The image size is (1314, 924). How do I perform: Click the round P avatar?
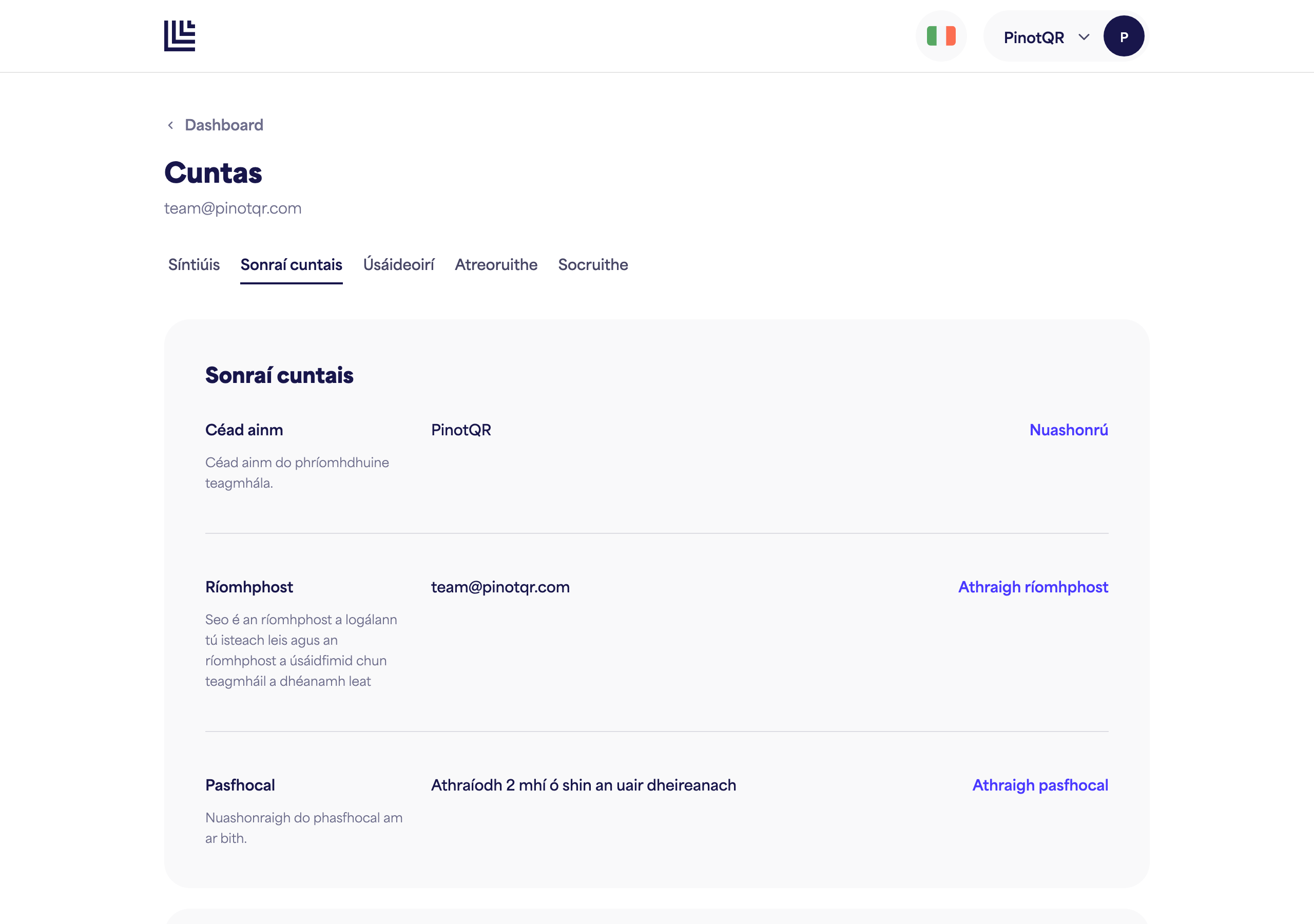[x=1124, y=36]
